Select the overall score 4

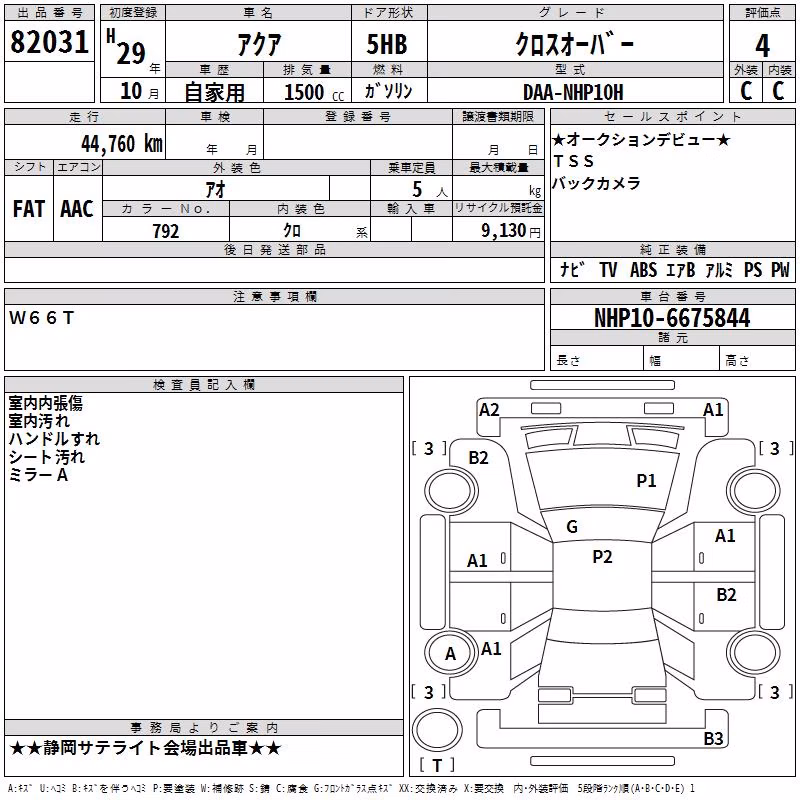tap(762, 45)
